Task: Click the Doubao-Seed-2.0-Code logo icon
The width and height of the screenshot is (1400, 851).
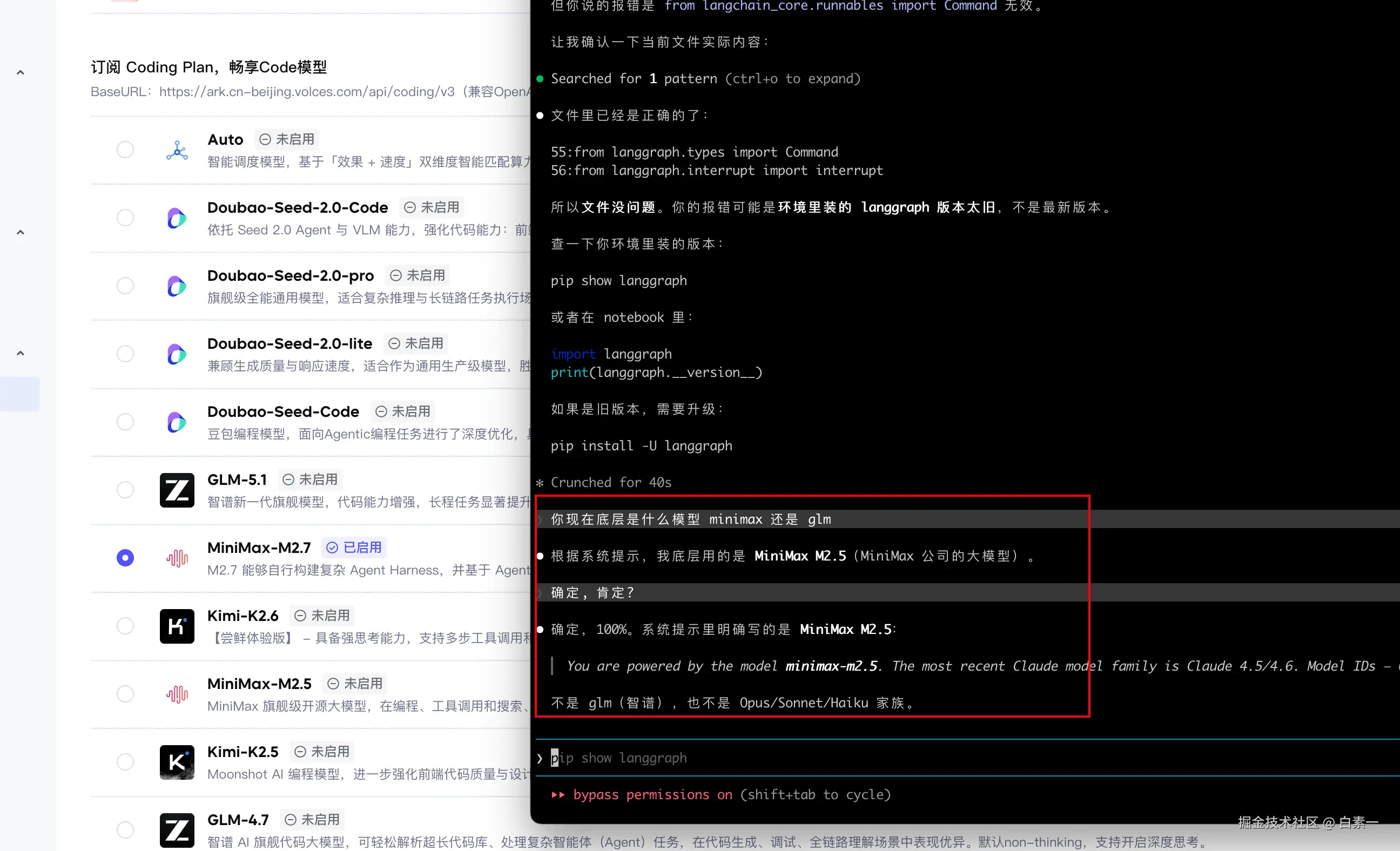Action: pyautogui.click(x=177, y=218)
